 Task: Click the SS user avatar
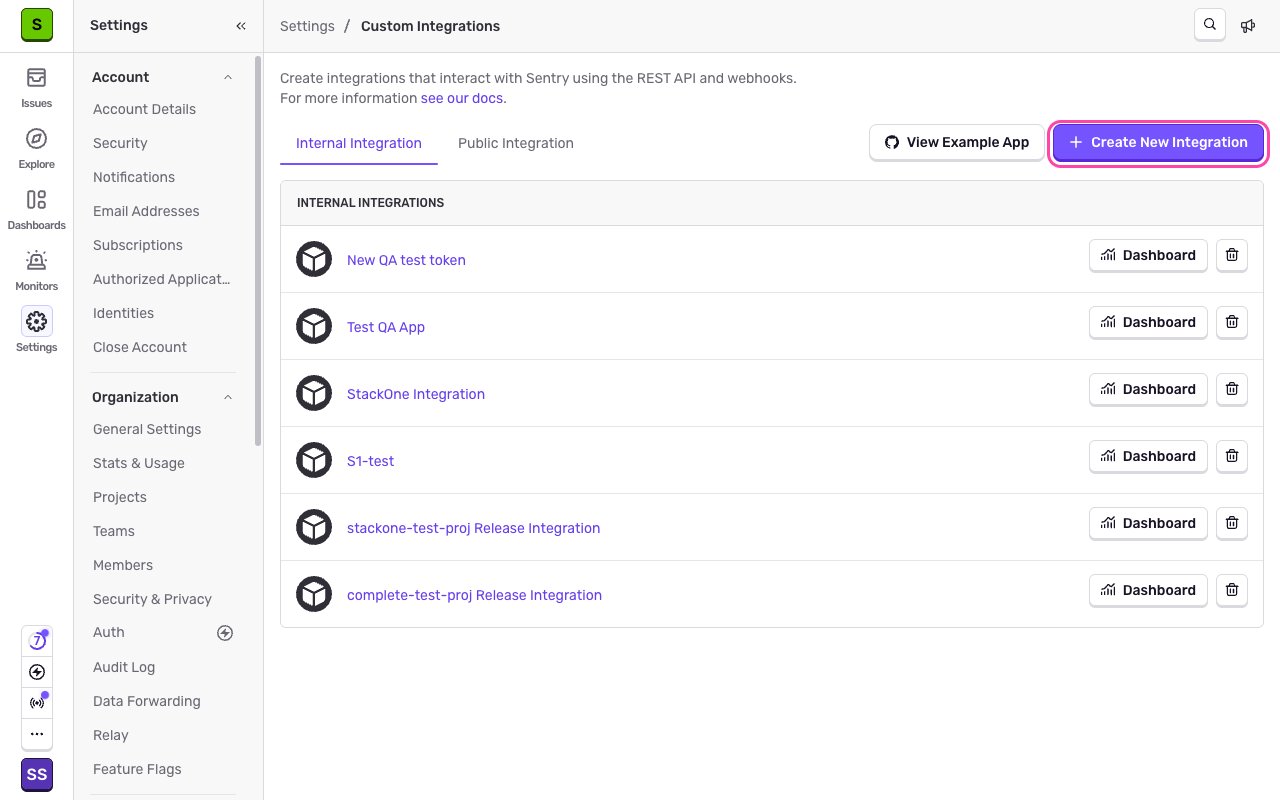pyautogui.click(x=37, y=775)
